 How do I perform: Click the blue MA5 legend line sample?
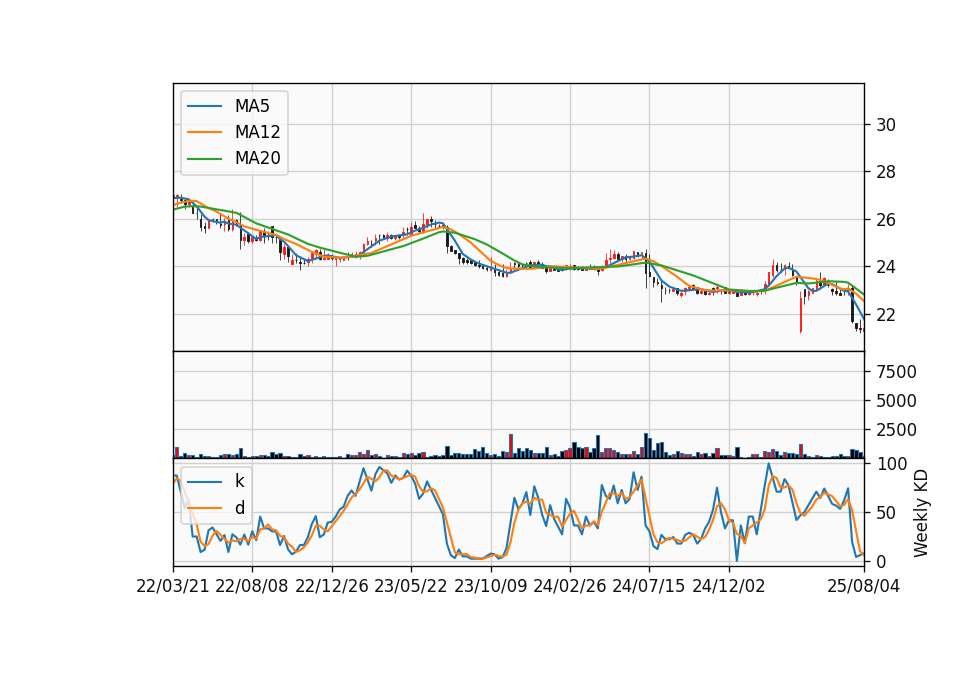point(204,106)
